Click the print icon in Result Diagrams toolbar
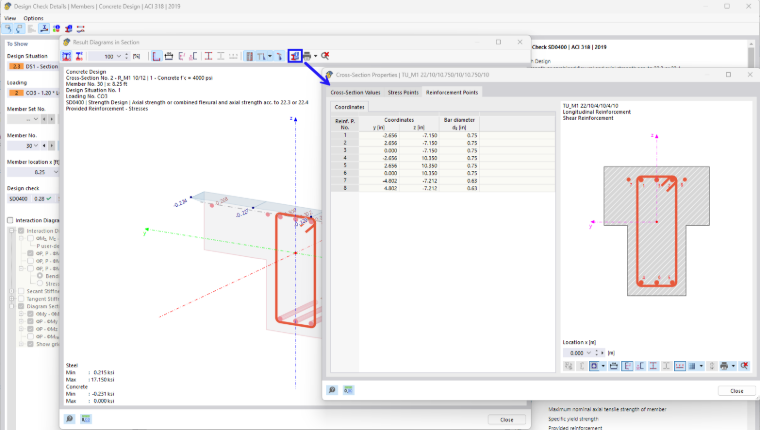Screen dimensions: 760x430 (x=307, y=56)
